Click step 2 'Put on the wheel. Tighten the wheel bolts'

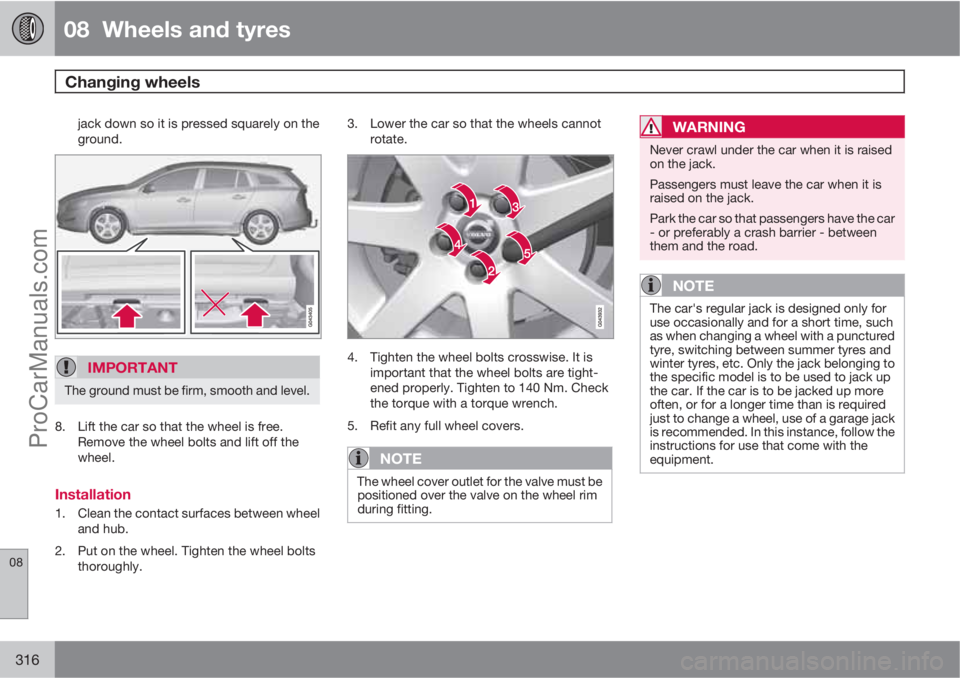point(197,551)
